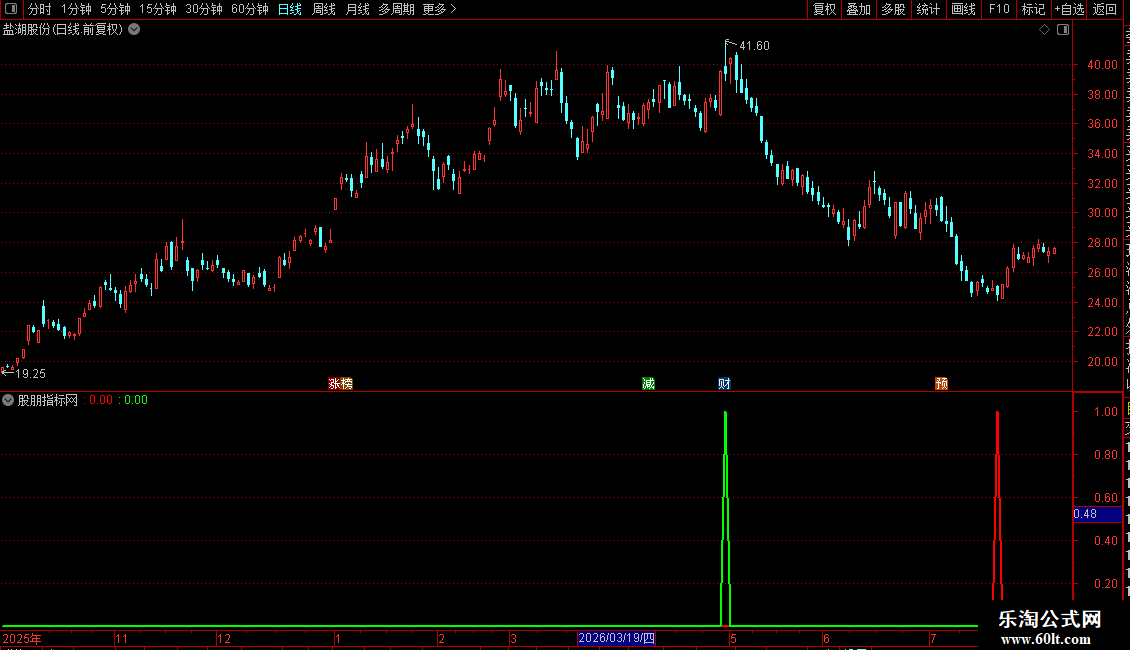Screen dimensions: 1130x650
Task: Click the 30.00 price axis label
Action: click(1103, 213)
